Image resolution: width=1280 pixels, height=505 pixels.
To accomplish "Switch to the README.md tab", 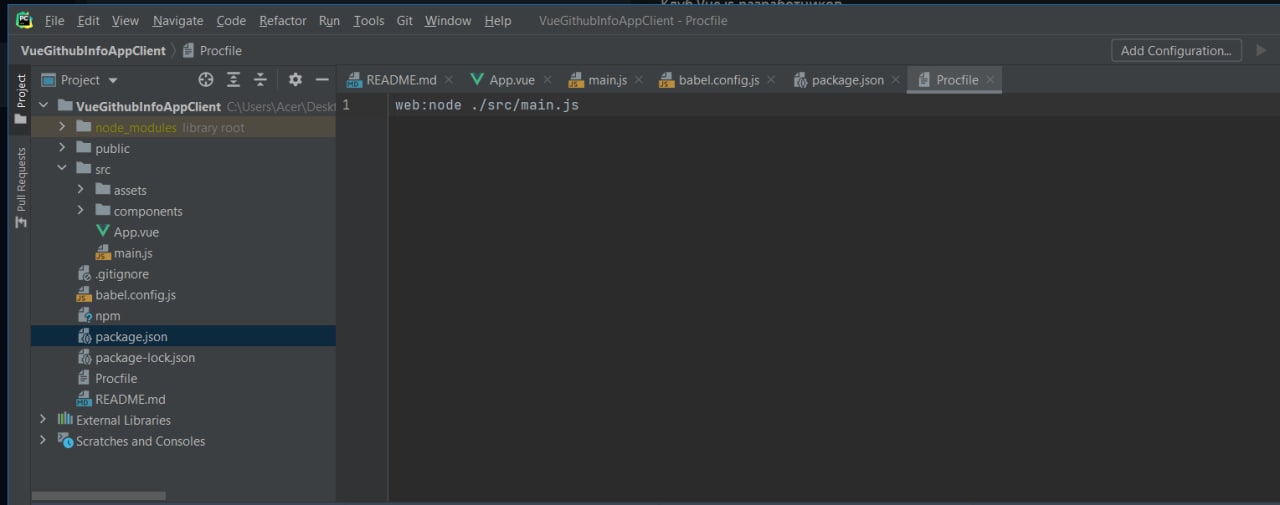I will tap(401, 80).
